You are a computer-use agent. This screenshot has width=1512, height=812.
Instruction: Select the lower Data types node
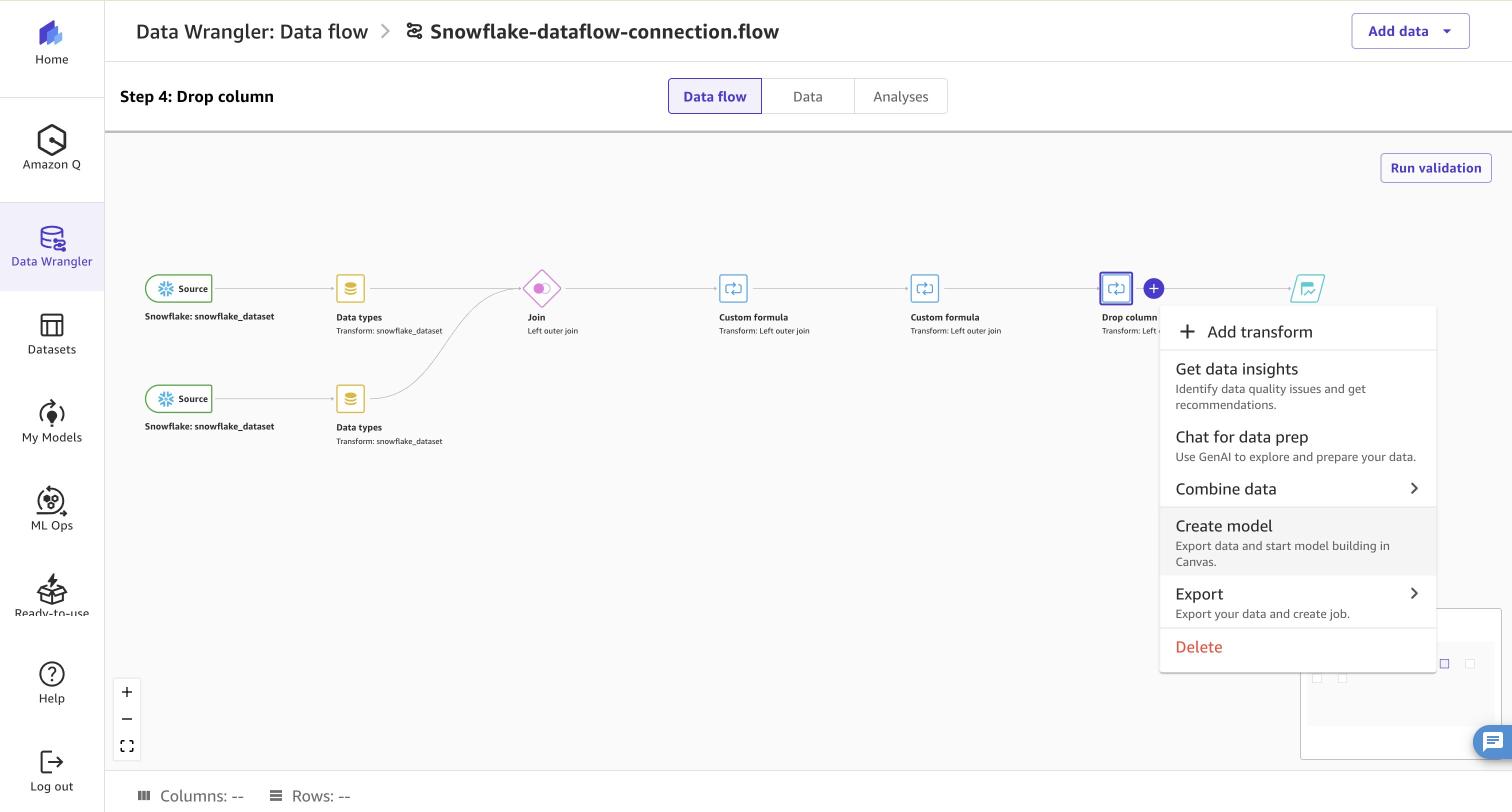tap(350, 398)
